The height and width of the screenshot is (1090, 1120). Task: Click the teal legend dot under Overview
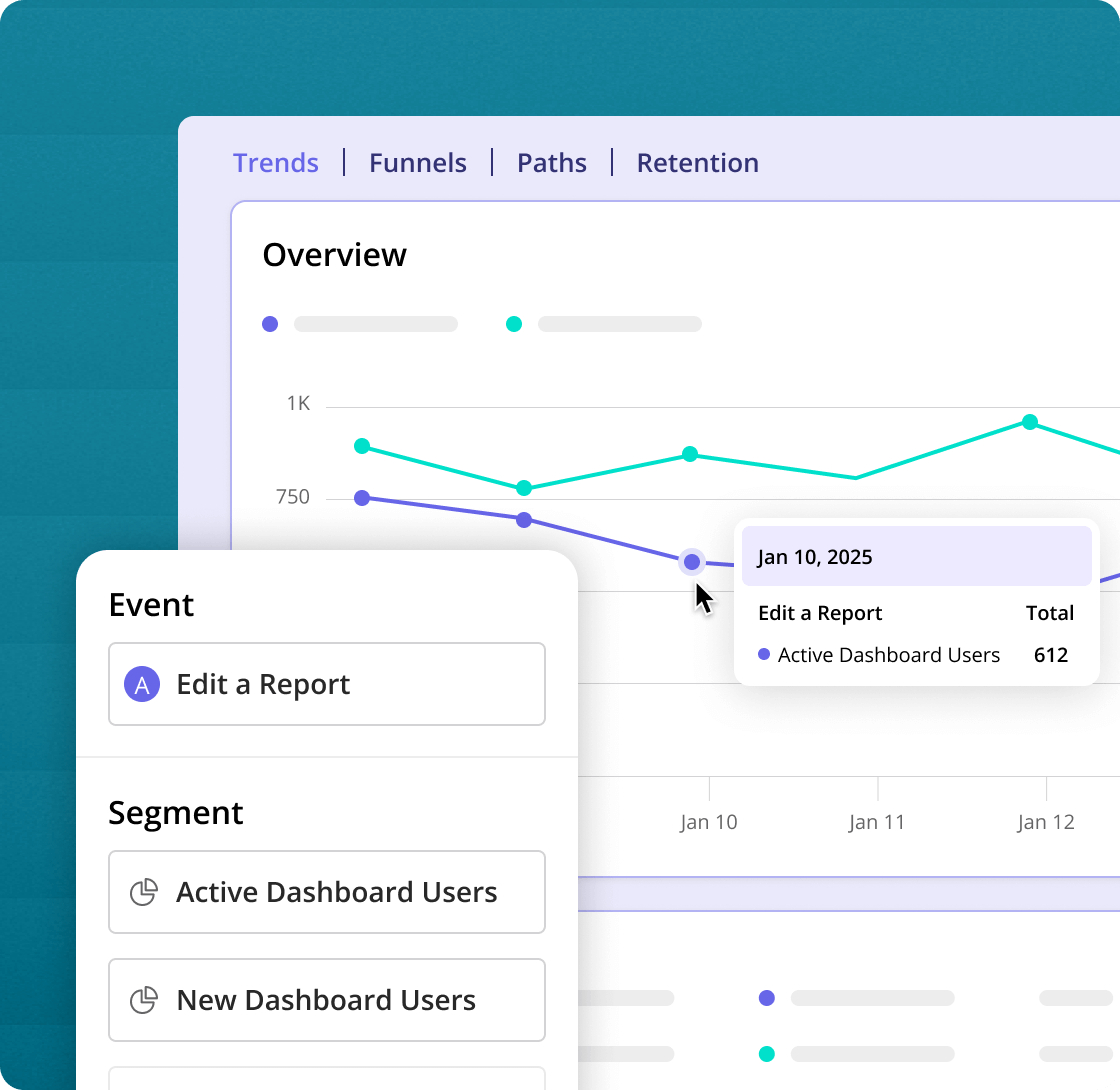click(514, 324)
